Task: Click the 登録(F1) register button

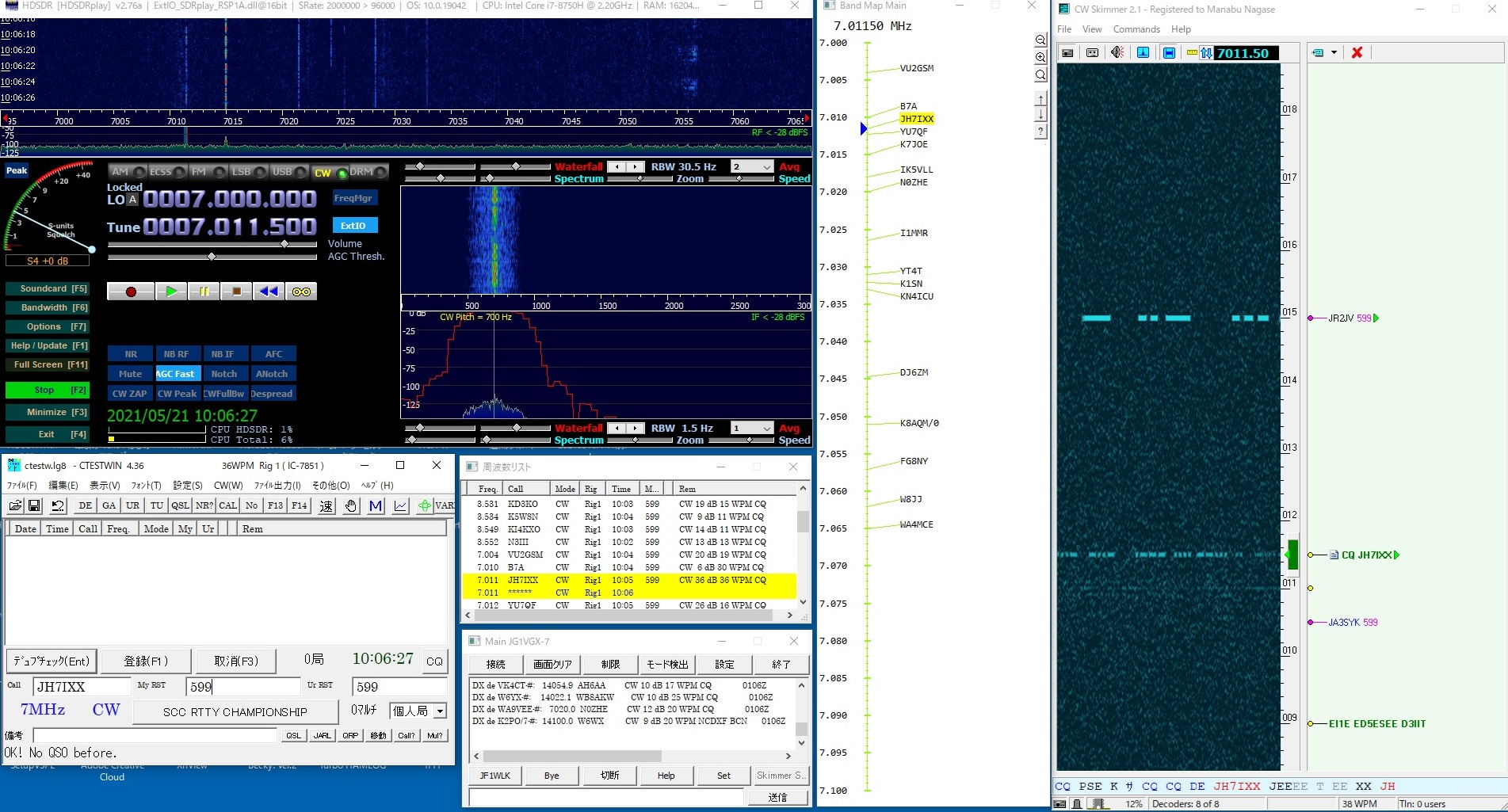Action: pyautogui.click(x=146, y=661)
